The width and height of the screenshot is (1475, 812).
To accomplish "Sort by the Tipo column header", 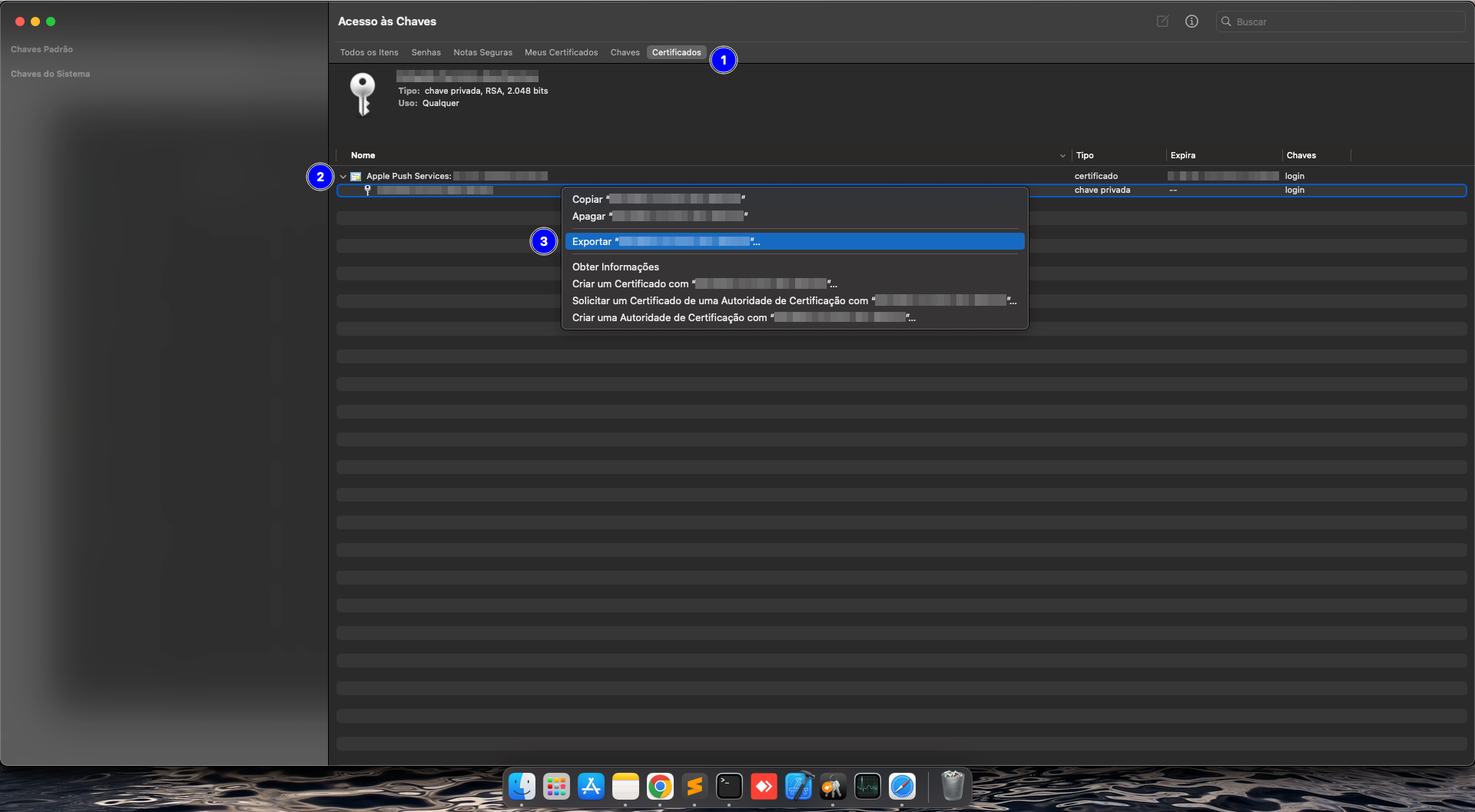I will (1085, 155).
